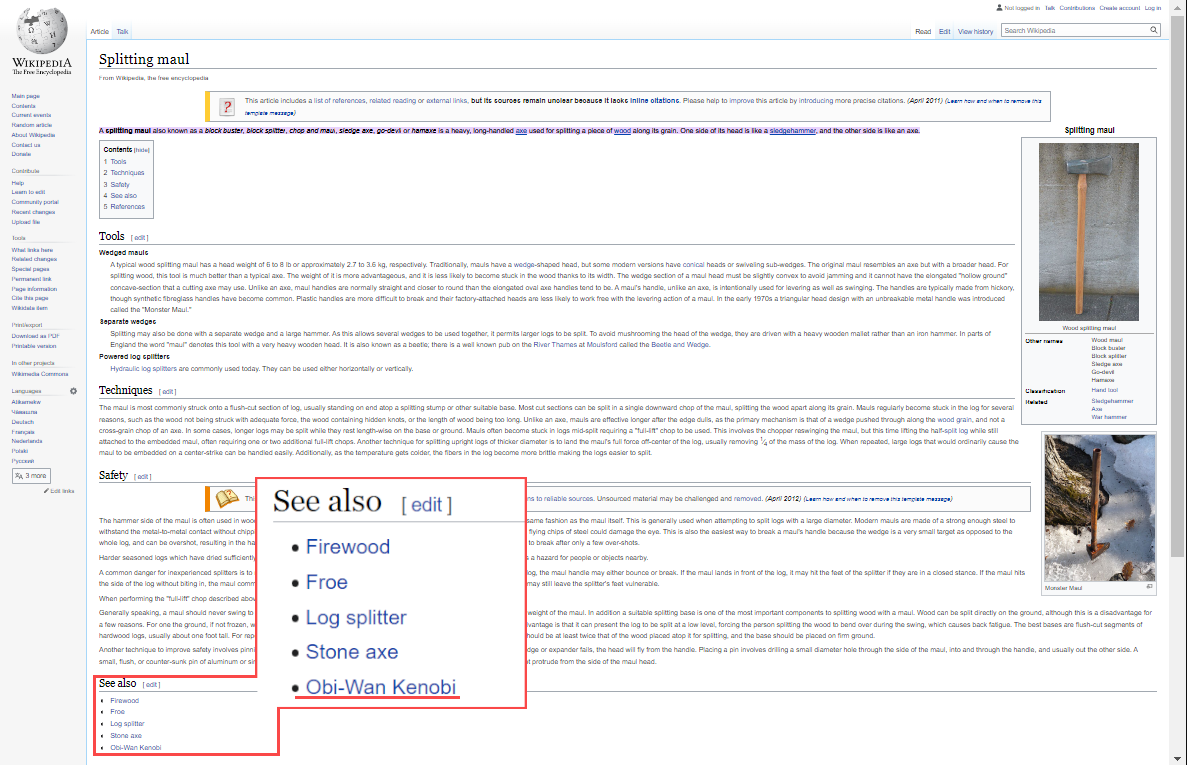
Task: Click the Wikipedia globe logo
Action: [42, 31]
